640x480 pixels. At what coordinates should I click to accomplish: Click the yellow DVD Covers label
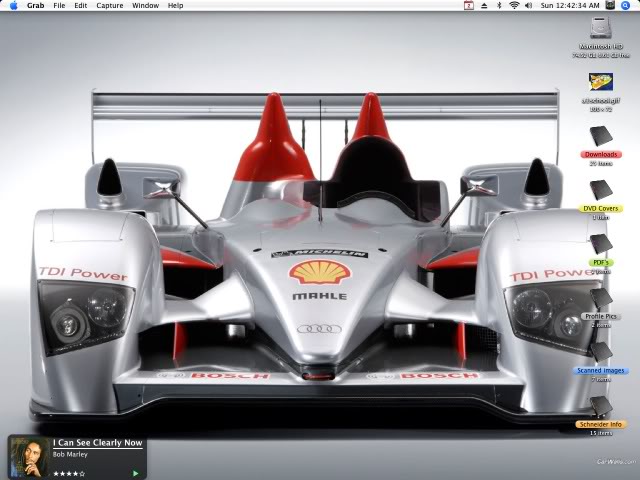pyautogui.click(x=601, y=208)
